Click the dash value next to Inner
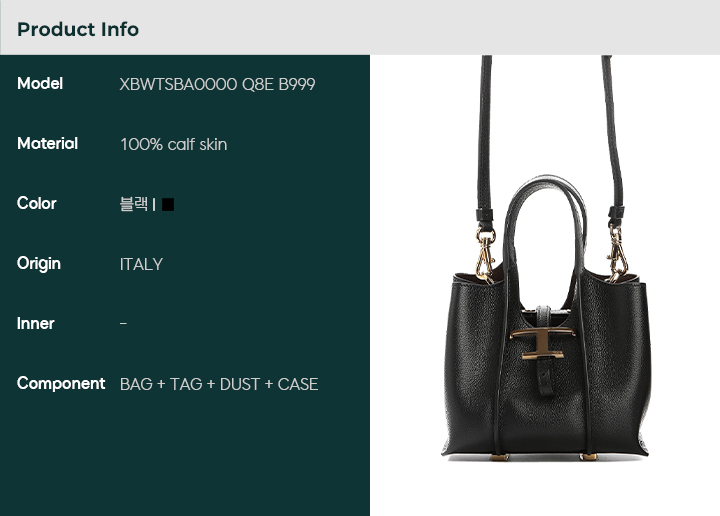This screenshot has height=516, width=720. [123, 324]
